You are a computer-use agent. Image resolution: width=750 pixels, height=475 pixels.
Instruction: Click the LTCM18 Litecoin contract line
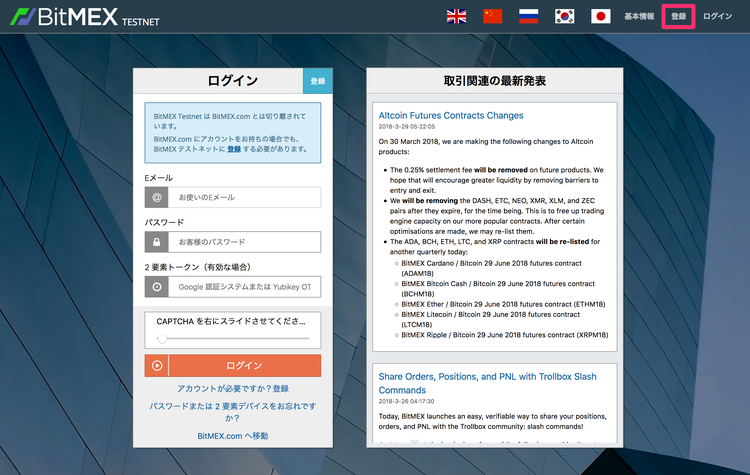pyautogui.click(x=490, y=320)
